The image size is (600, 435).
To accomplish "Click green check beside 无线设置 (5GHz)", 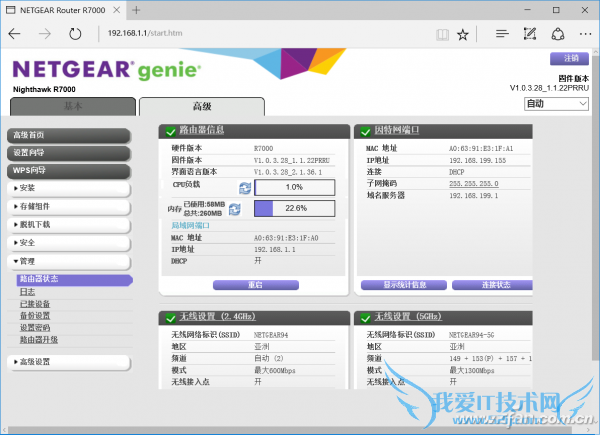I will [x=365, y=318].
